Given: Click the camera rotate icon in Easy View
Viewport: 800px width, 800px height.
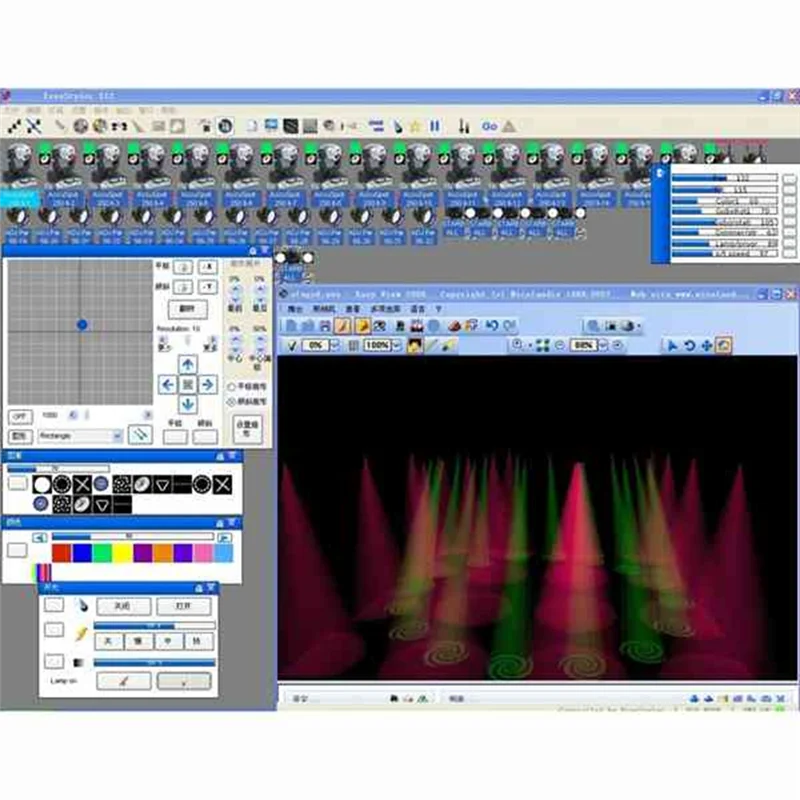Looking at the screenshot, I should 690,345.
